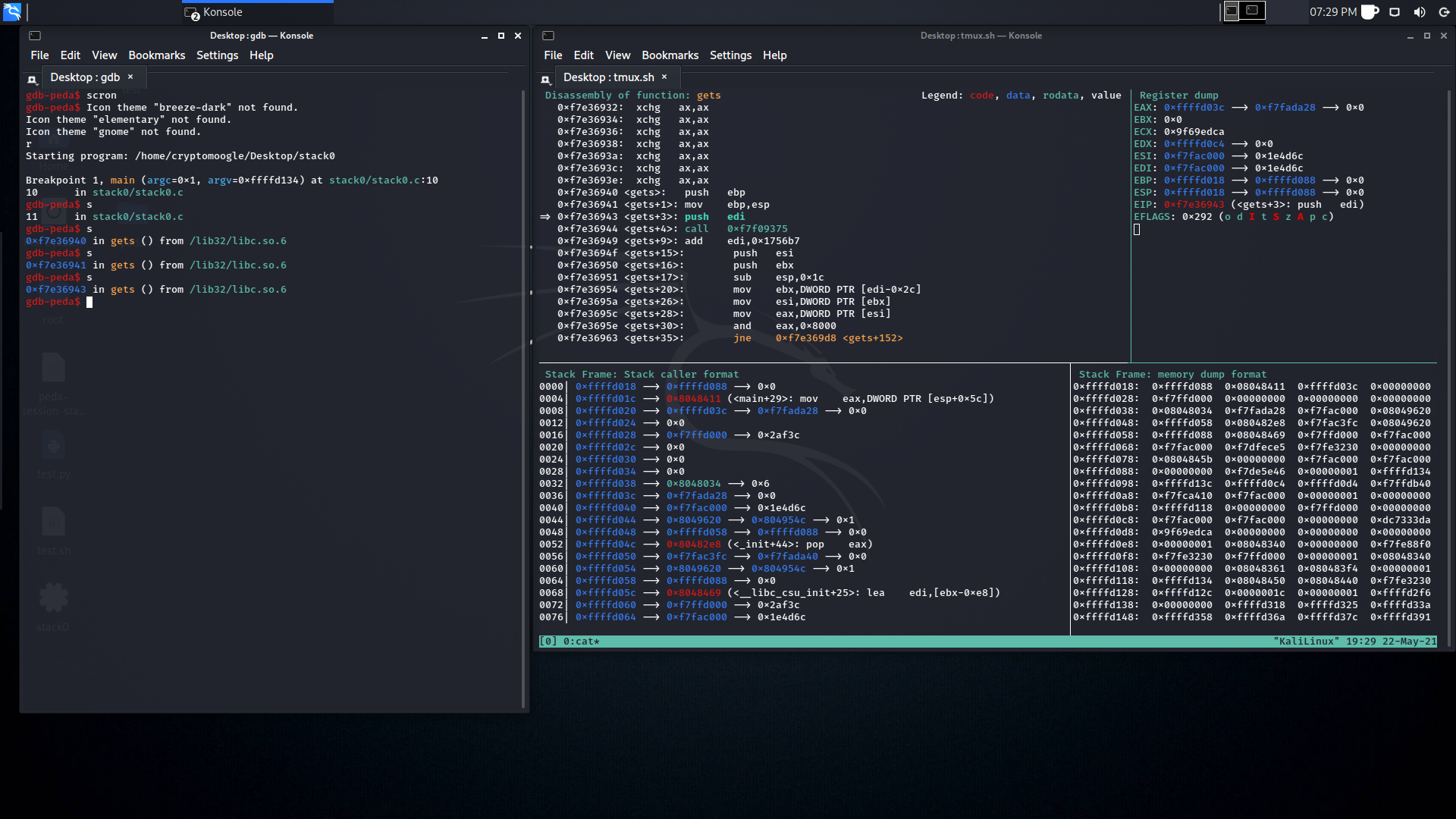
Task: Click the tmux.sh terminal vertical scrollbar
Action: [x=1450, y=369]
